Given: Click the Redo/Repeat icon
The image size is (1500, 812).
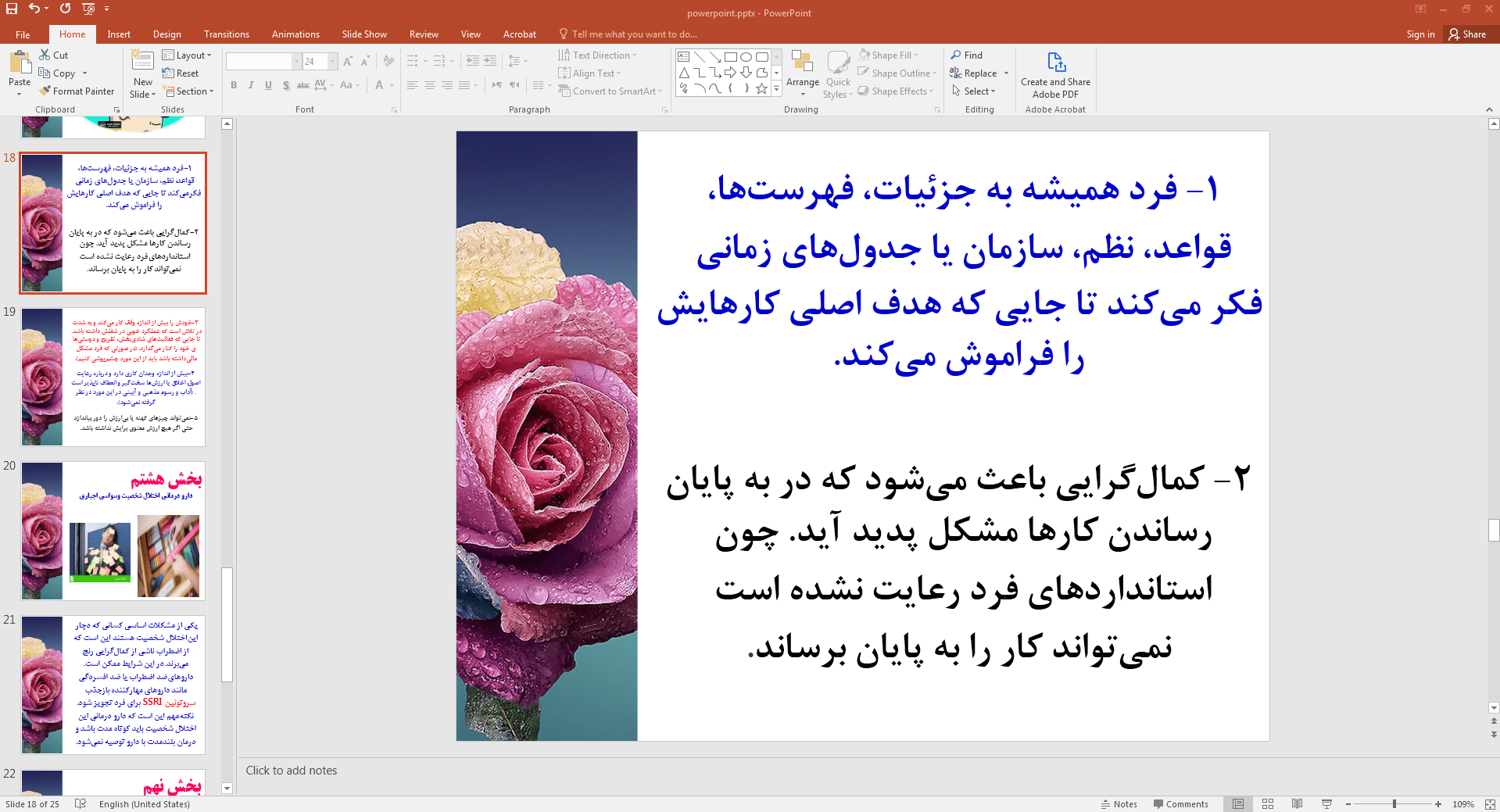Looking at the screenshot, I should pos(65,9).
